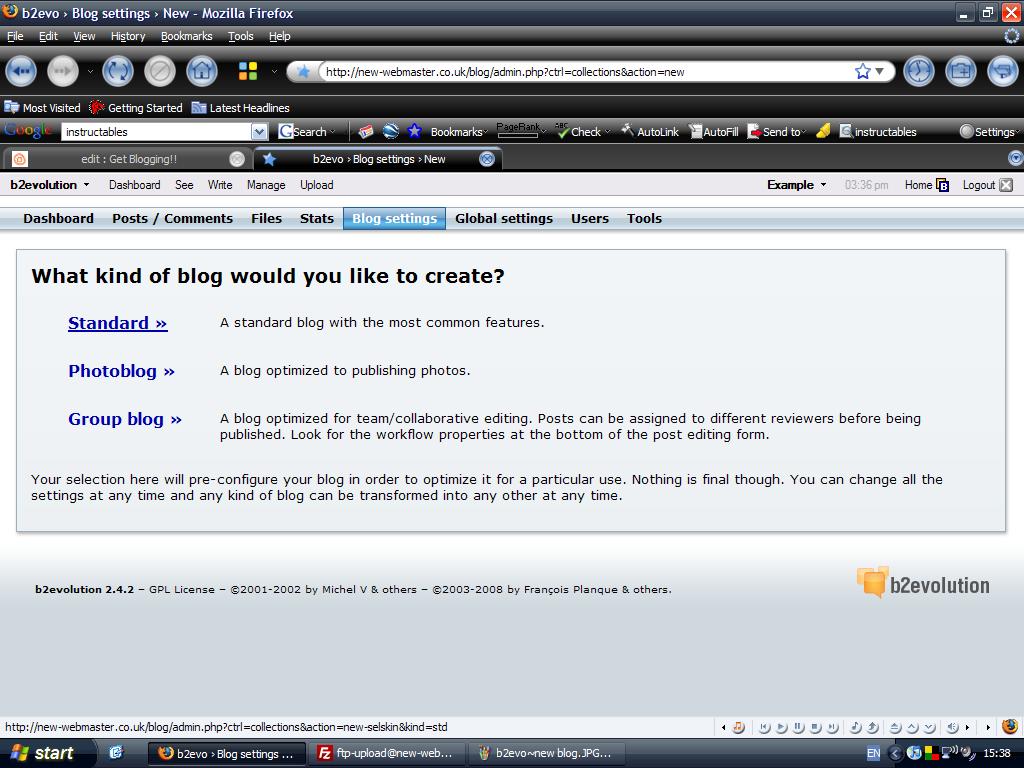1024x768 pixels.
Task: Click the AutoFill button on Google toolbar
Action: (x=714, y=132)
